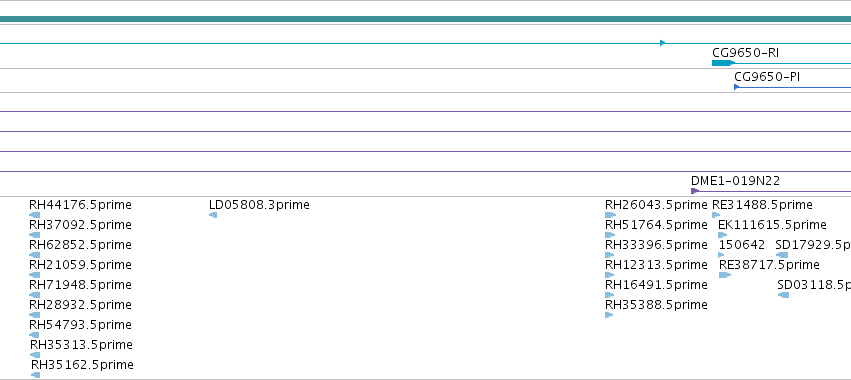Select the RE38717.5prime EST label

769,265
